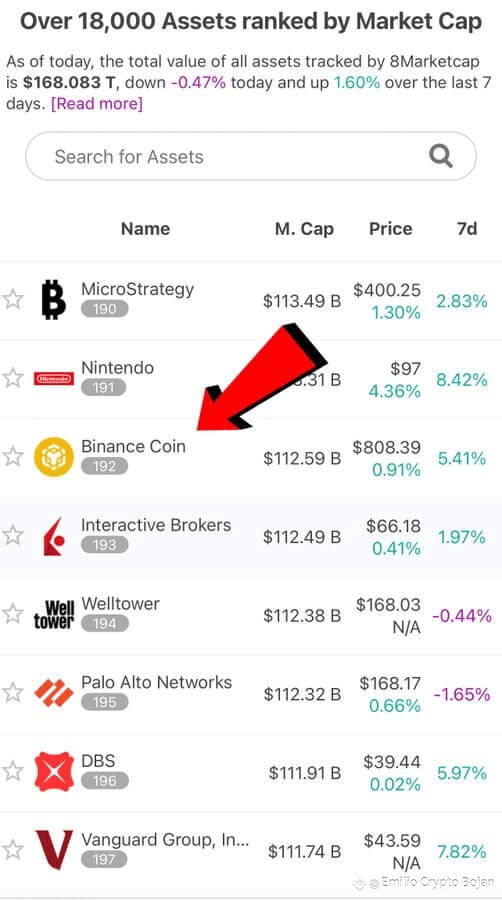Toggle the favorite star beside DBS
This screenshot has height=900, width=502.
13,771
